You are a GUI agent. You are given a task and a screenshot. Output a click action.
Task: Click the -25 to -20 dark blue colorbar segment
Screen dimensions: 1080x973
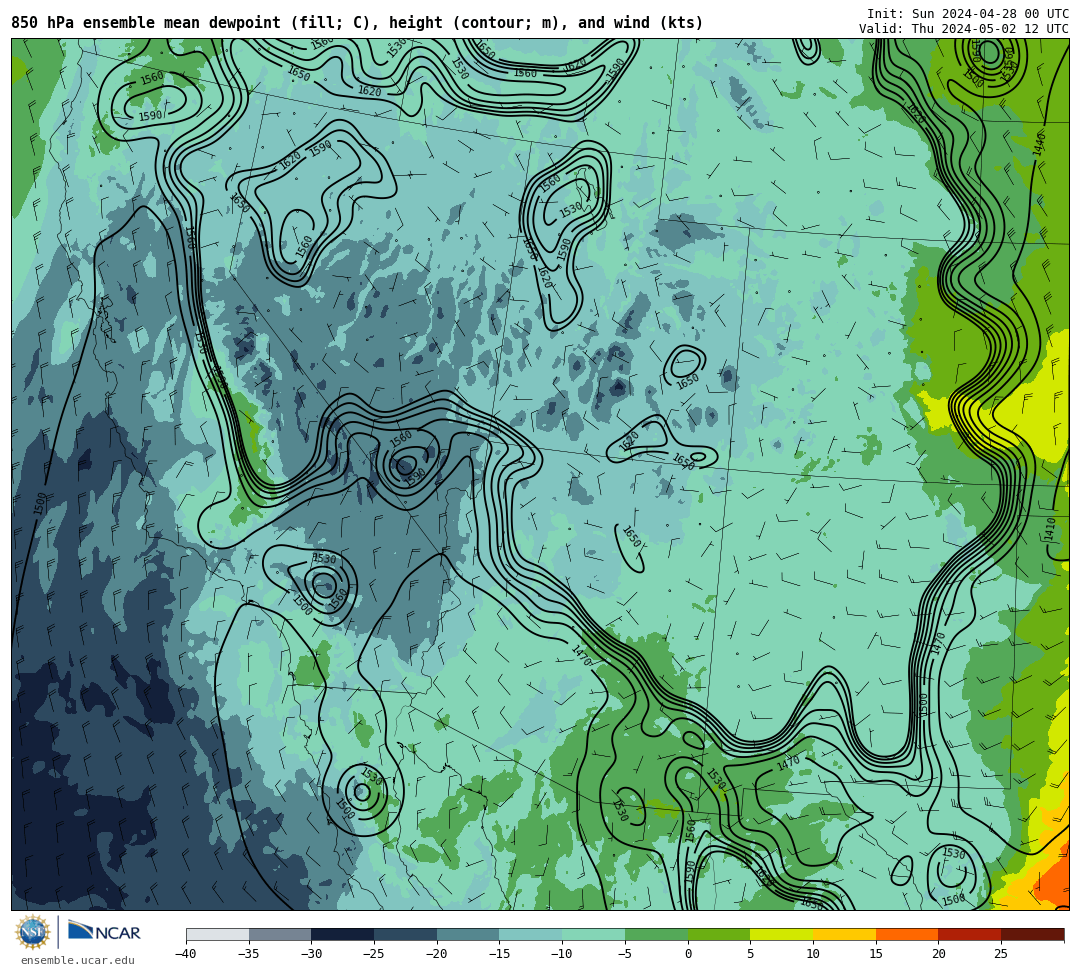(x=406, y=934)
